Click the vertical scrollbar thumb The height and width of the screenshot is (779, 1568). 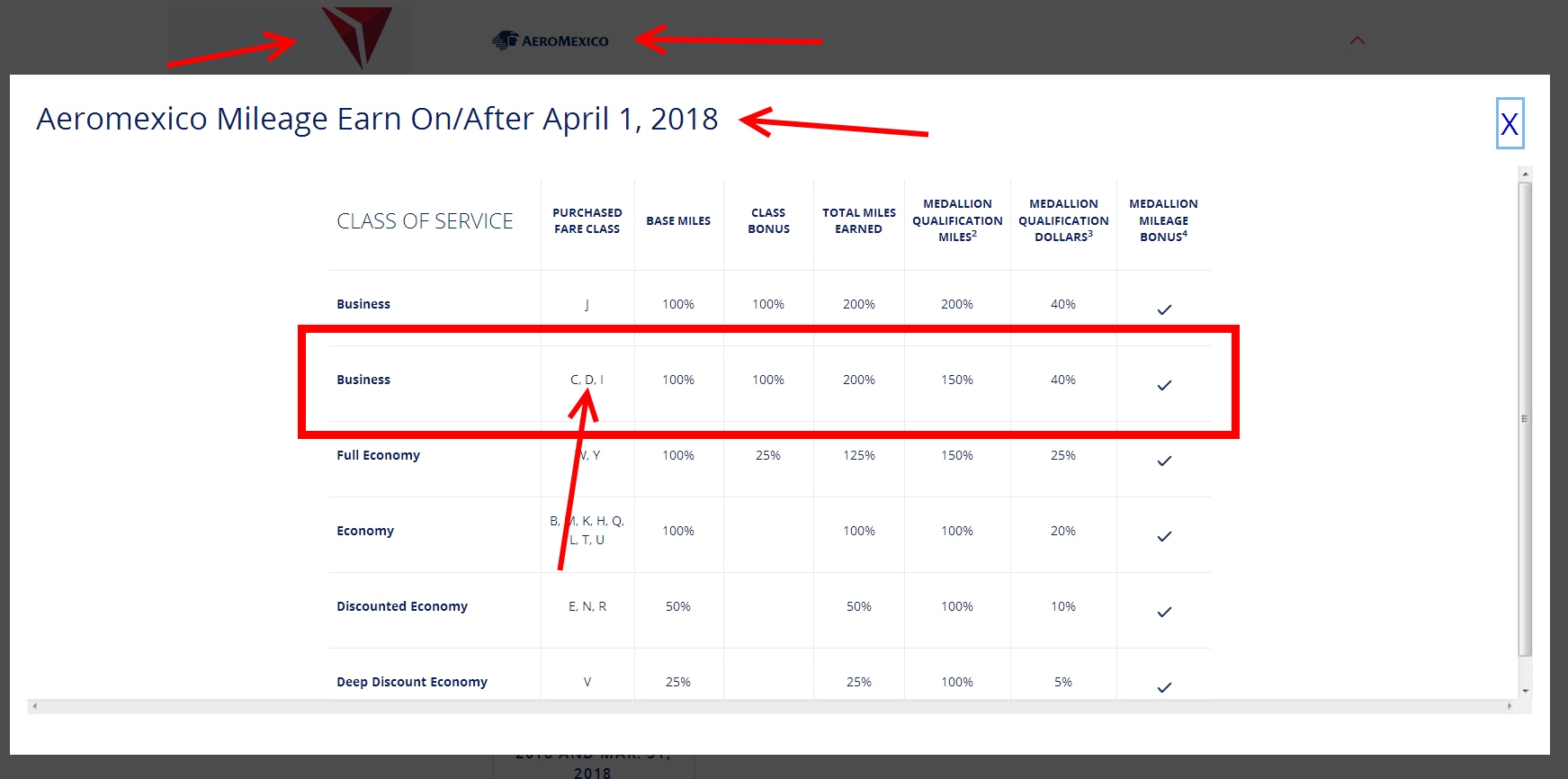[x=1524, y=418]
